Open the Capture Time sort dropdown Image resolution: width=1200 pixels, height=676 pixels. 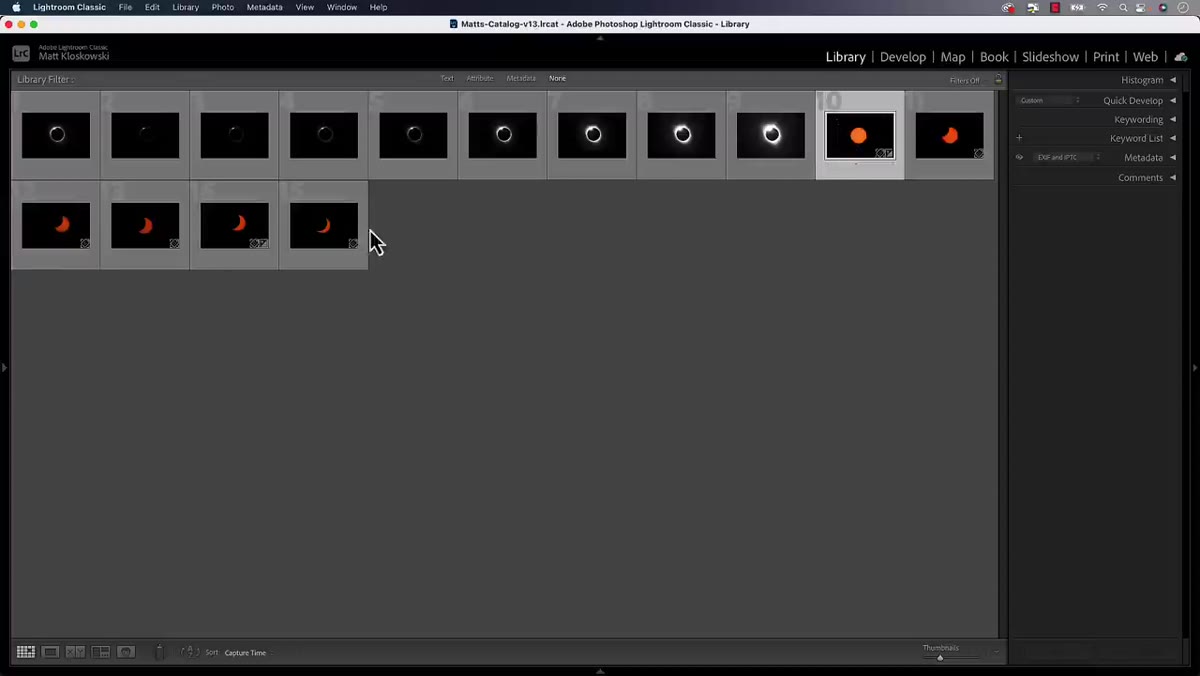(x=246, y=653)
